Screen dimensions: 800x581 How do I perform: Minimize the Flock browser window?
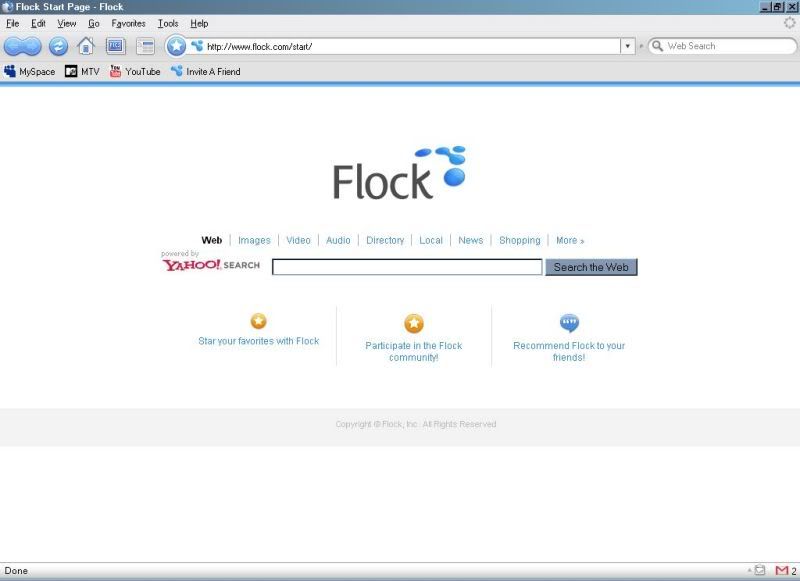(x=765, y=7)
